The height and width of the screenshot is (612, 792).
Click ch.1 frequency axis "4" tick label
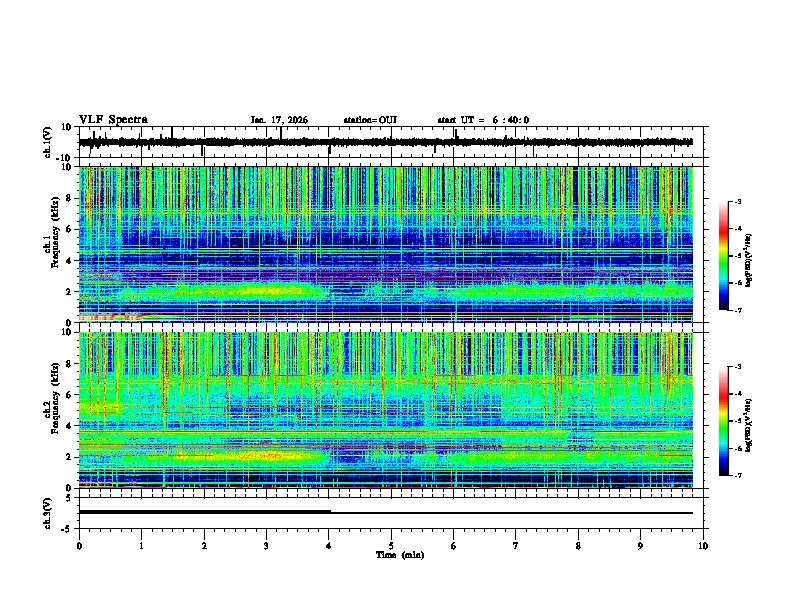click(70, 261)
